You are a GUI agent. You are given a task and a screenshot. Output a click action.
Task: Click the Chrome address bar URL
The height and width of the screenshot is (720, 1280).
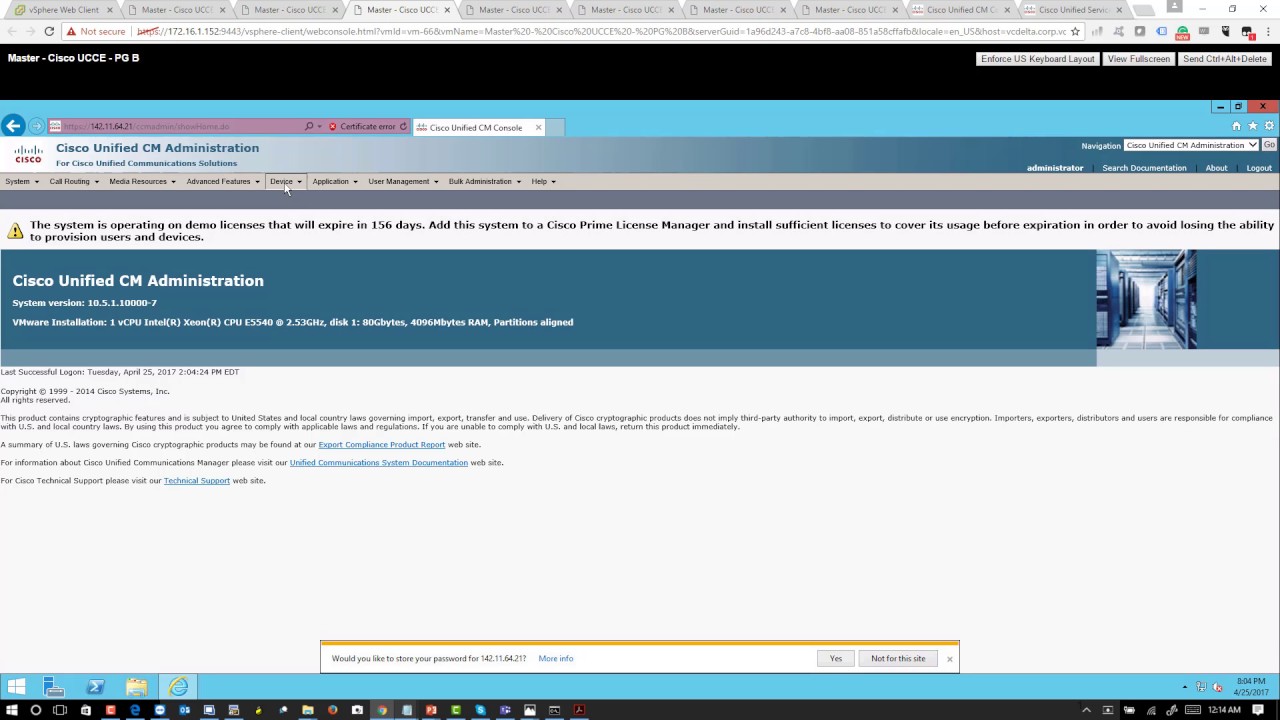click(x=600, y=31)
